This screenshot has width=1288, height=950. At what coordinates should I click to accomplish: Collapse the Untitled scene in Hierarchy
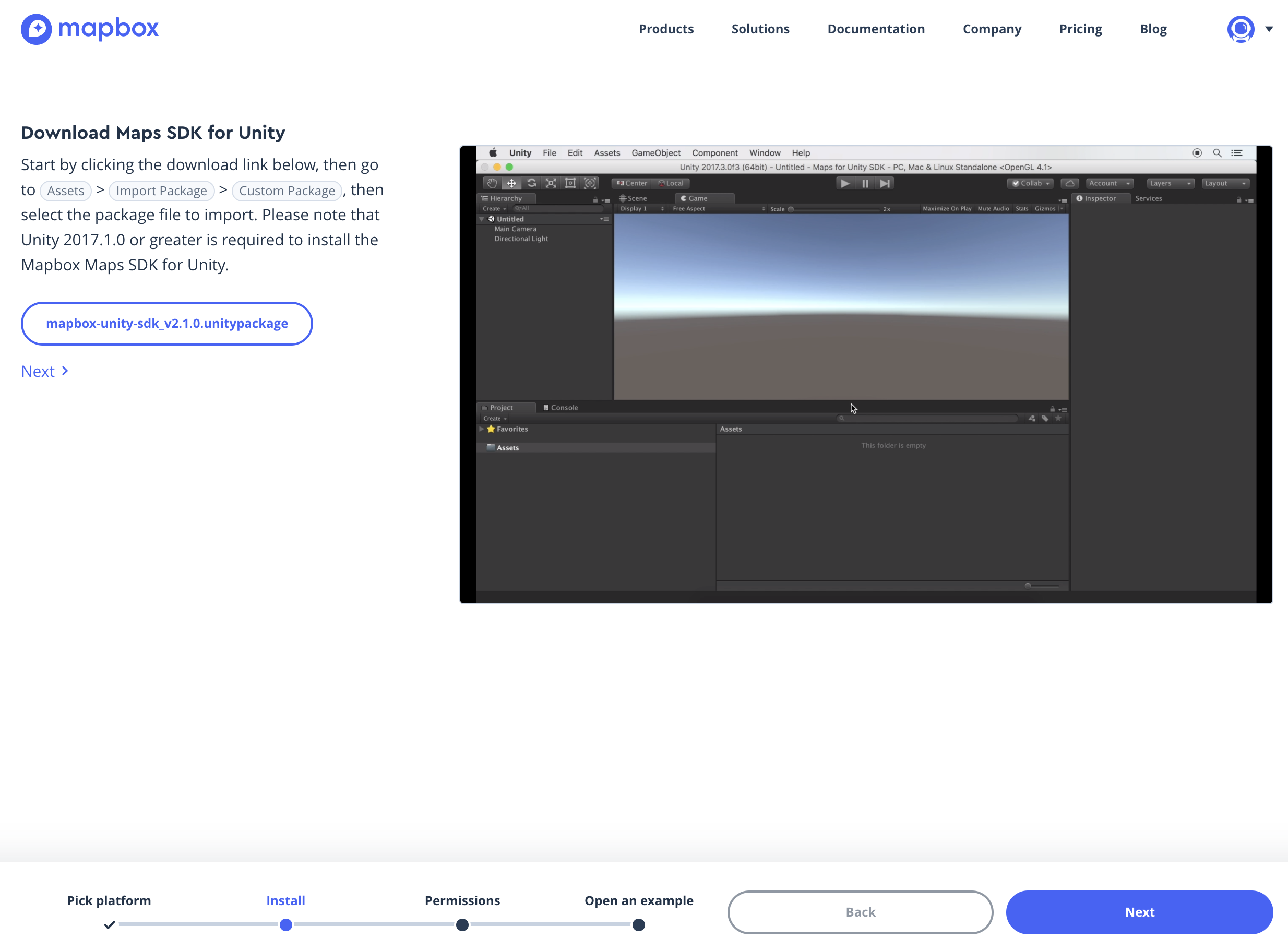482,219
